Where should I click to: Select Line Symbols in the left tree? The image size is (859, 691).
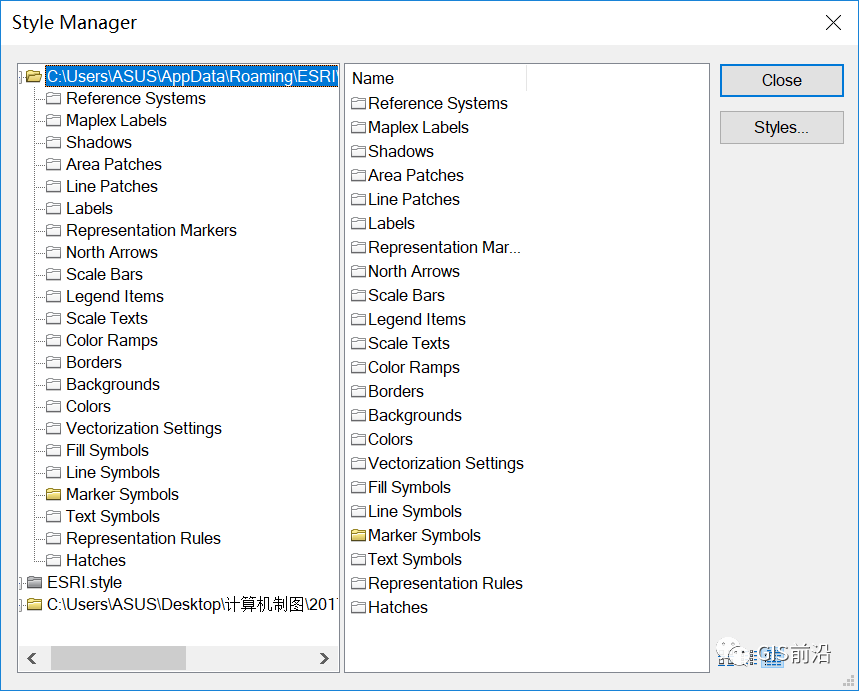pos(112,472)
